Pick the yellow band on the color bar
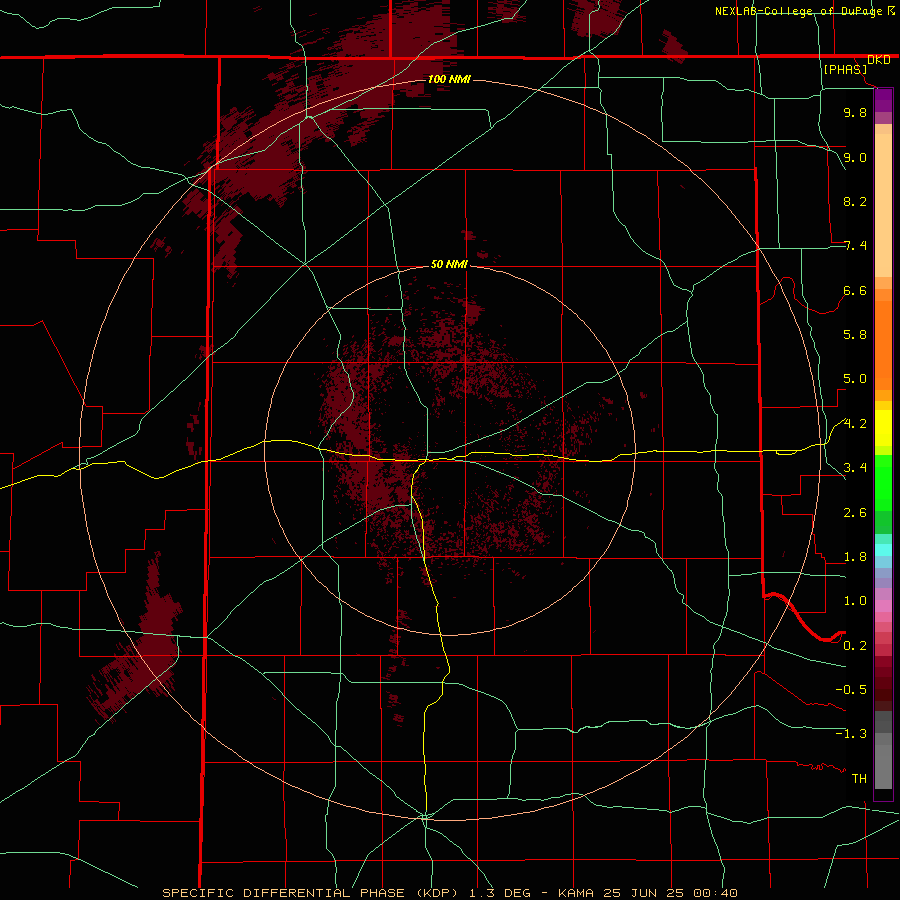The height and width of the screenshot is (900, 900). click(883, 428)
